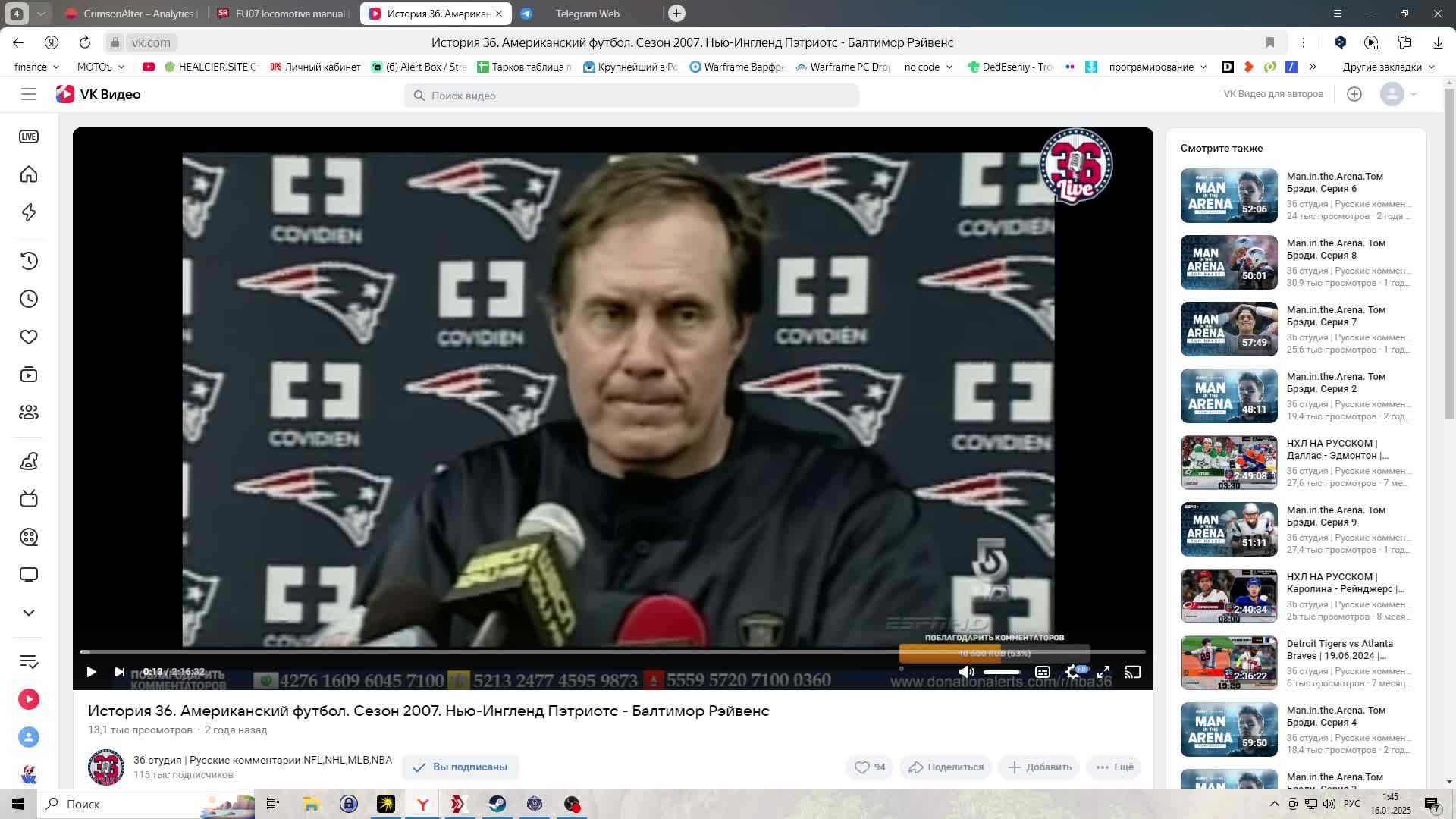
Task: Expand no code bookmarks folder
Action: point(928,67)
